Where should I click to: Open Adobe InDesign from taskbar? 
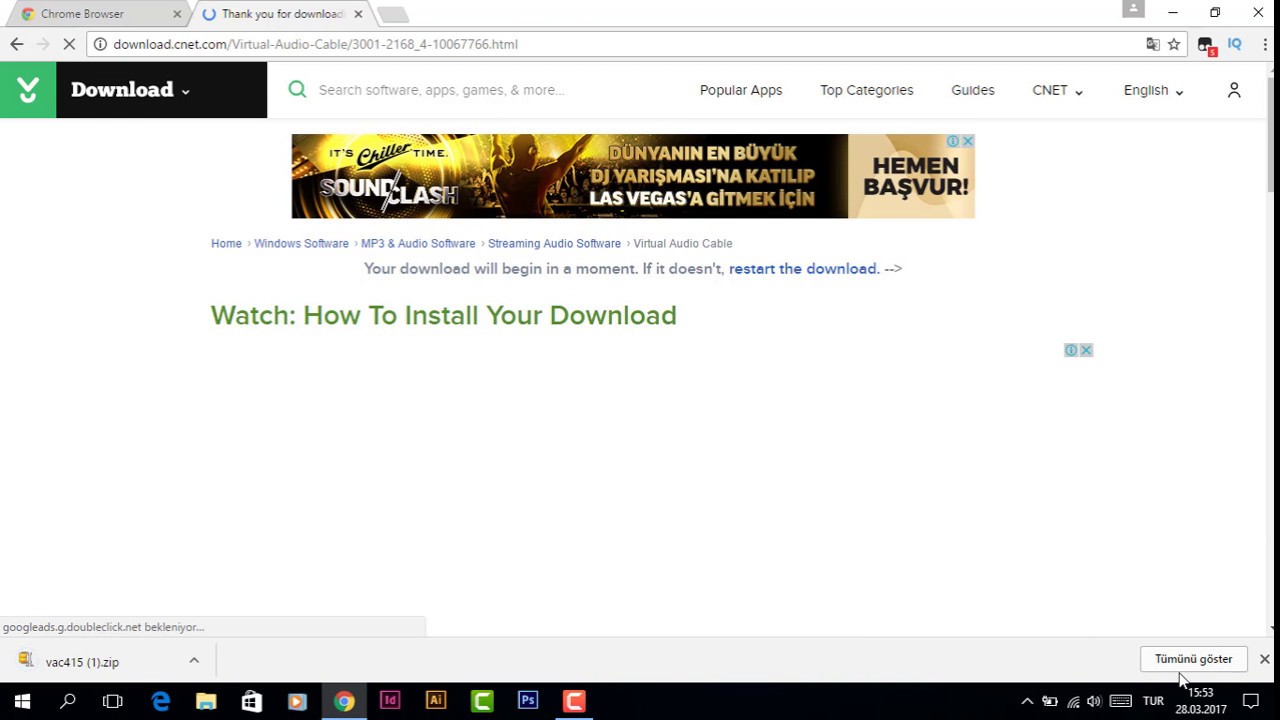tap(390, 701)
